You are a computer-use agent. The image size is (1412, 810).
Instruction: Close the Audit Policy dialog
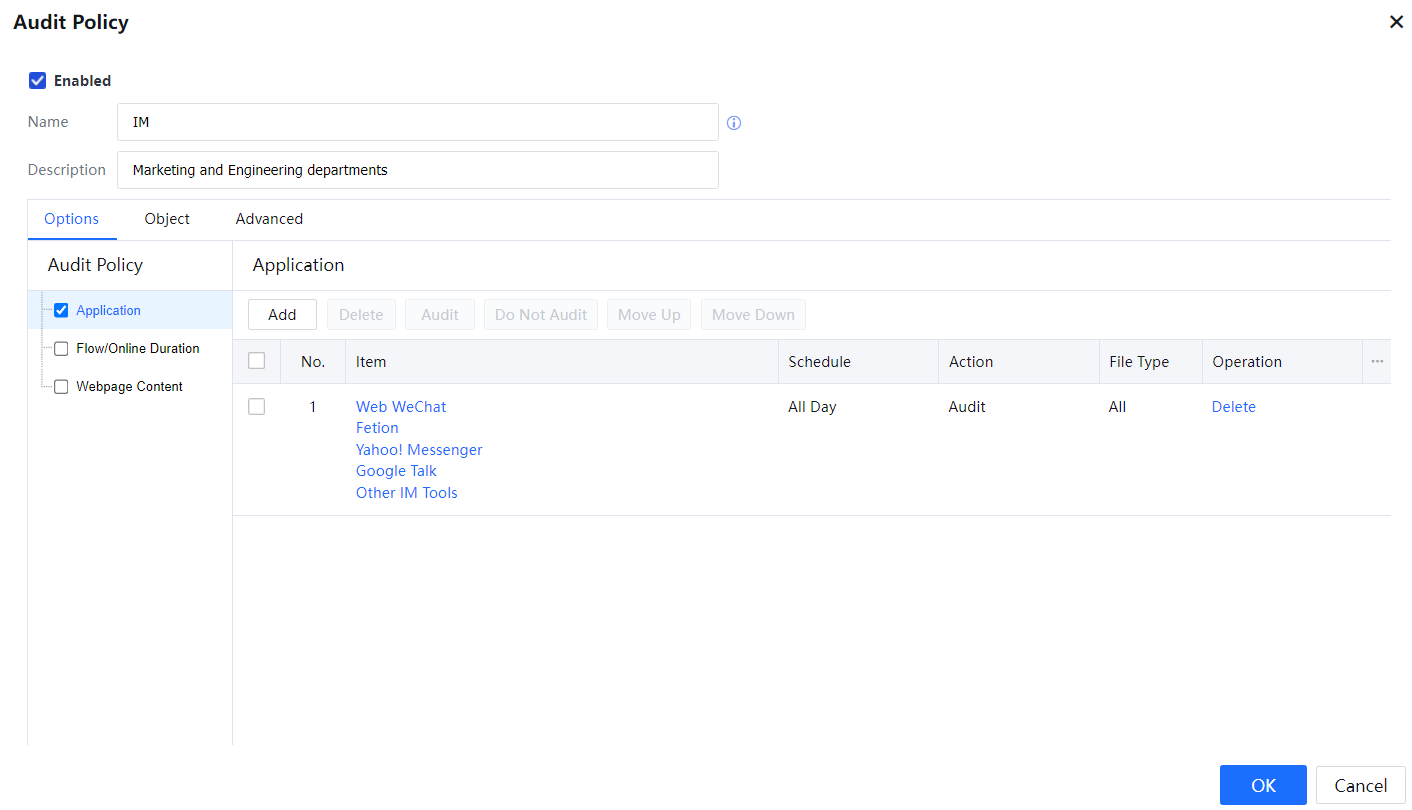coord(1396,22)
